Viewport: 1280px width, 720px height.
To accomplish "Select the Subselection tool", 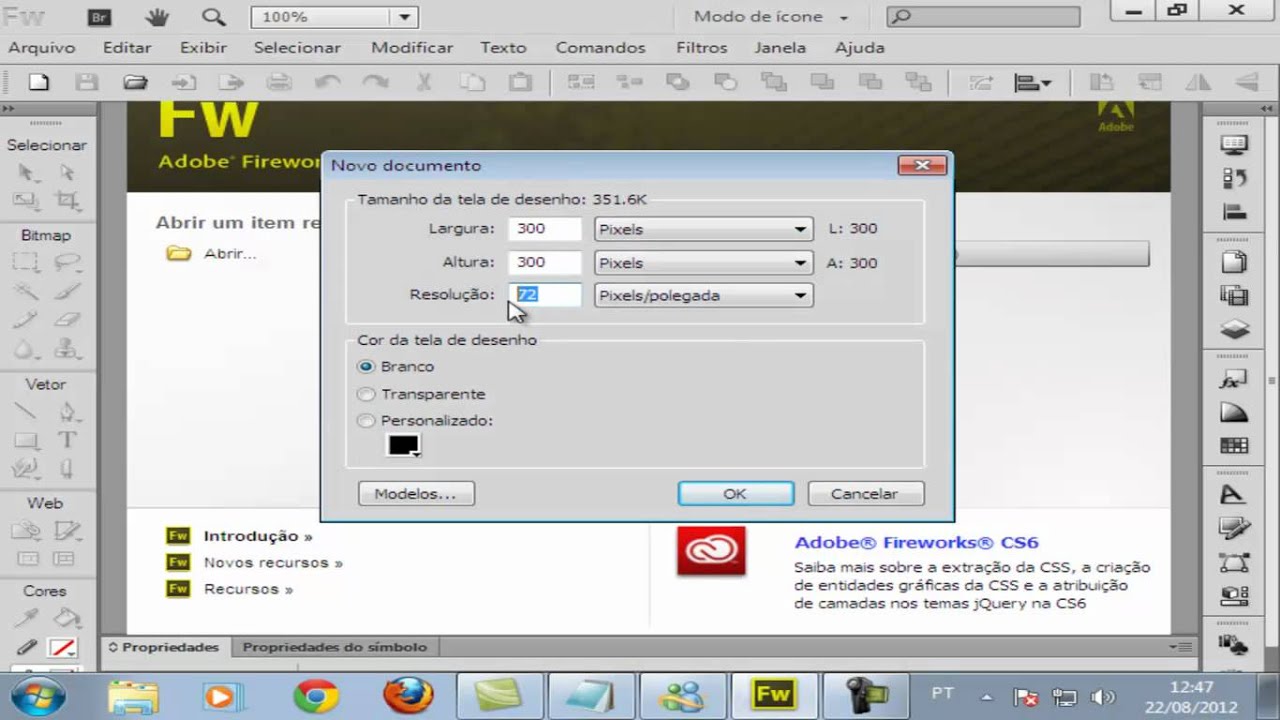I will click(x=66, y=173).
